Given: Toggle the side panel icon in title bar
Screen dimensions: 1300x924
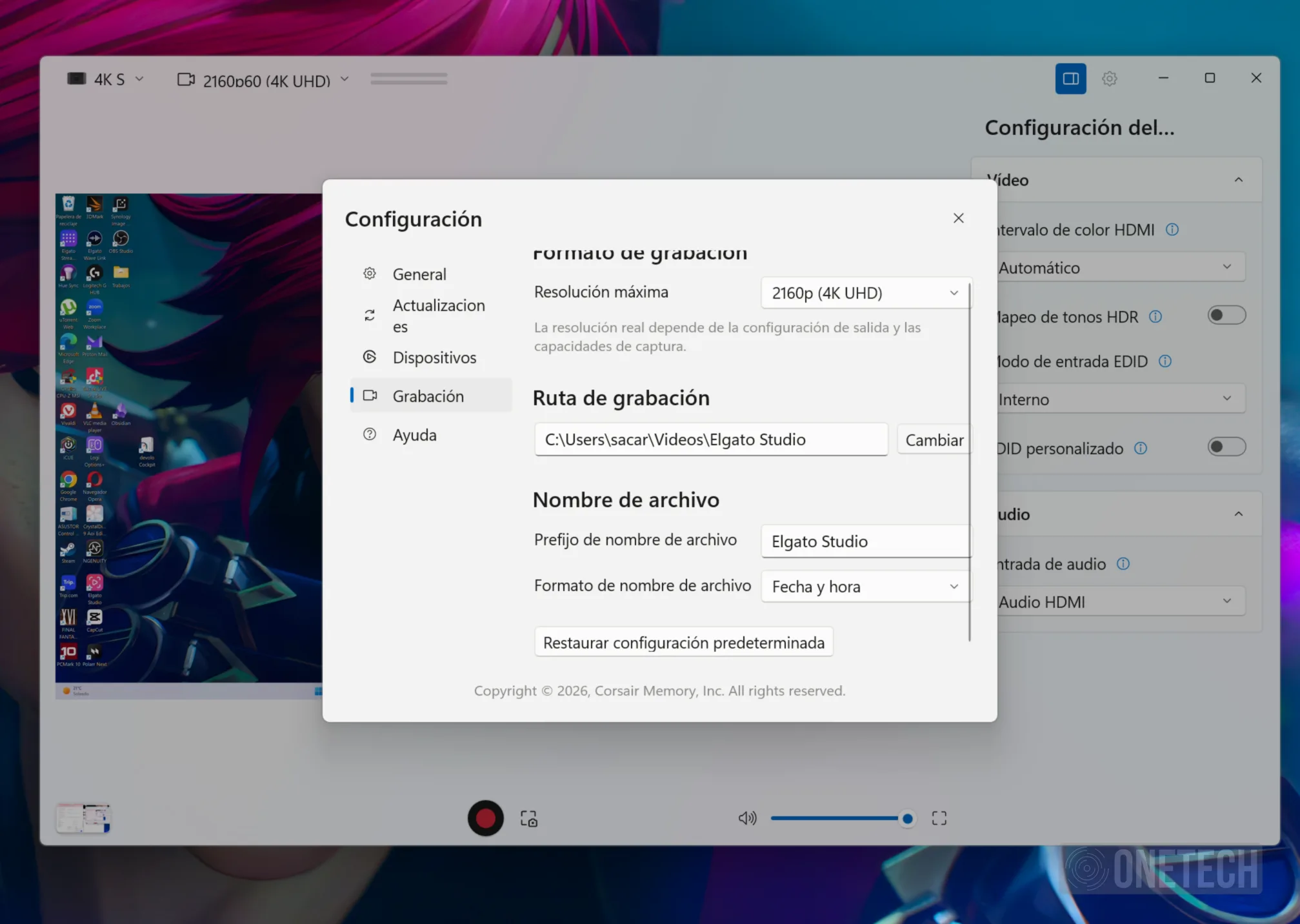Looking at the screenshot, I should click(1071, 79).
